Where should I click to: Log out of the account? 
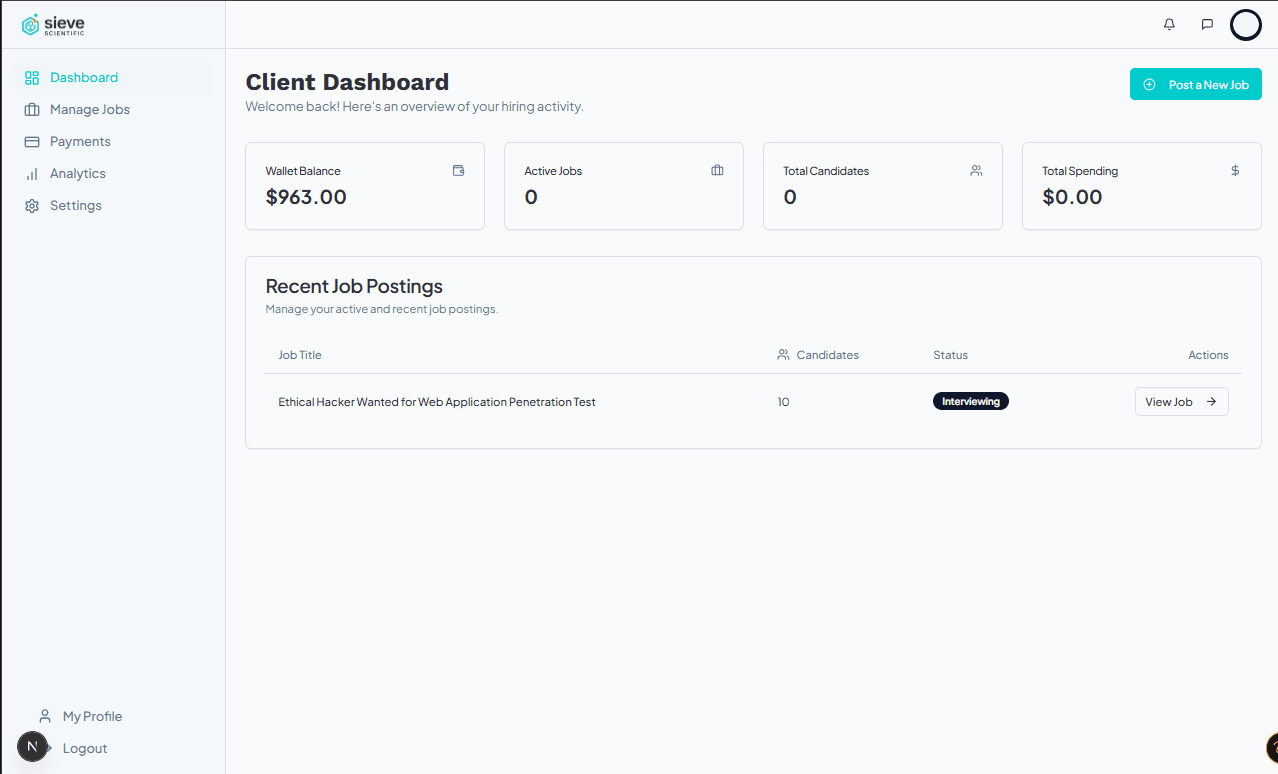[x=84, y=748]
